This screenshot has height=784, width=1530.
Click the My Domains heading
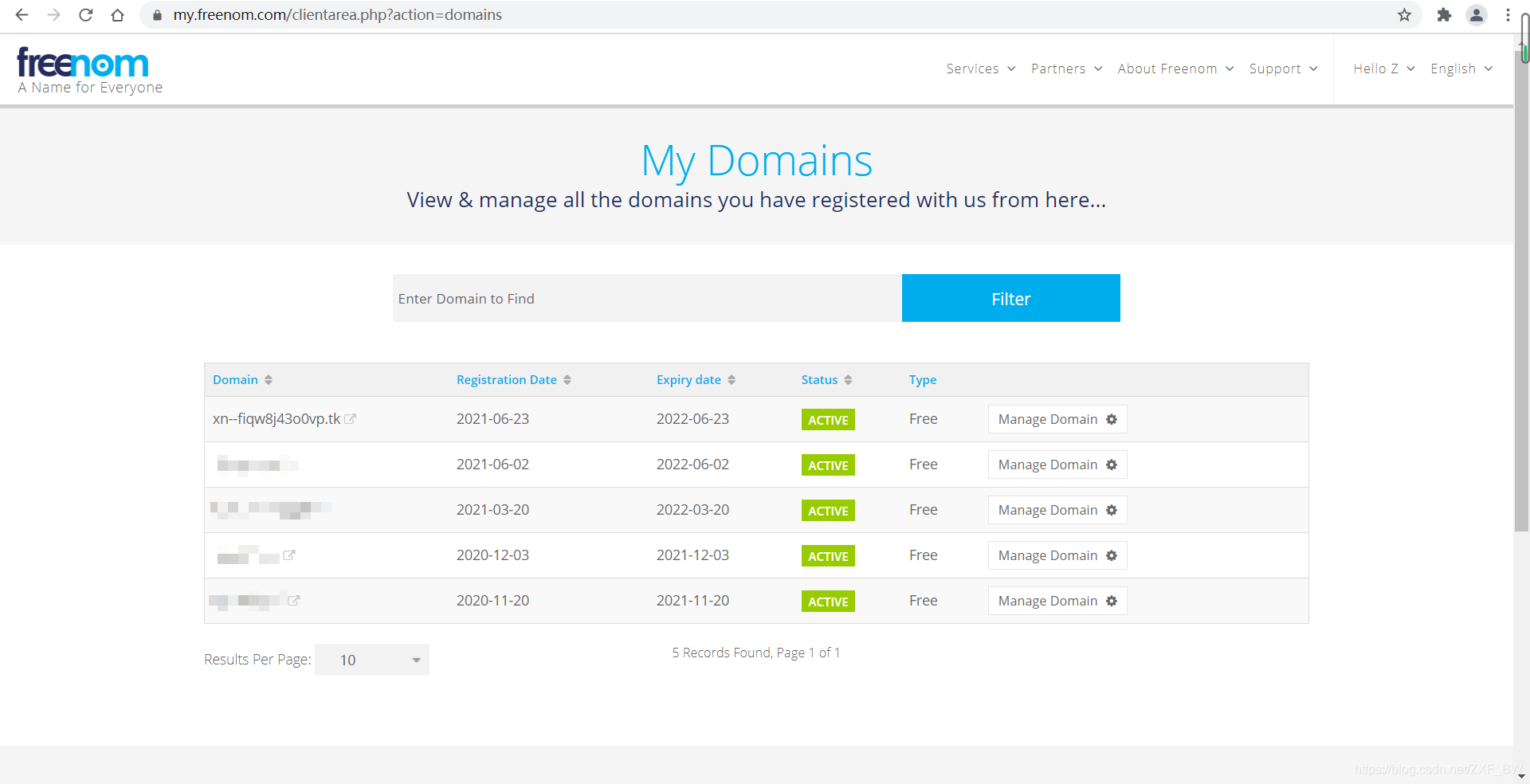pos(757,161)
